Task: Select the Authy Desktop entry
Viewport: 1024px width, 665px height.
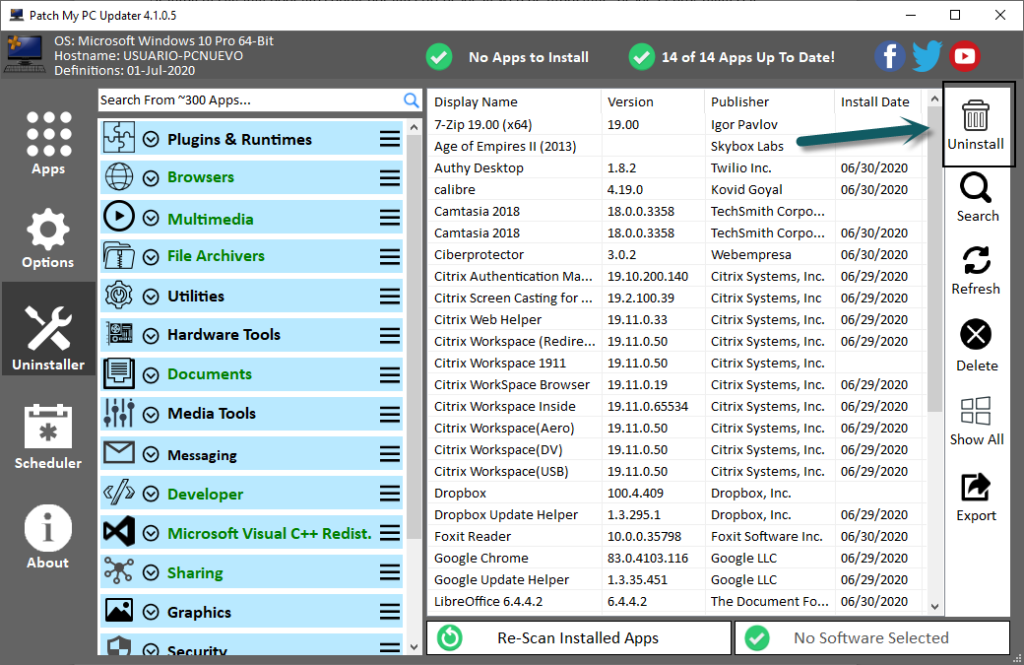Action: point(677,168)
